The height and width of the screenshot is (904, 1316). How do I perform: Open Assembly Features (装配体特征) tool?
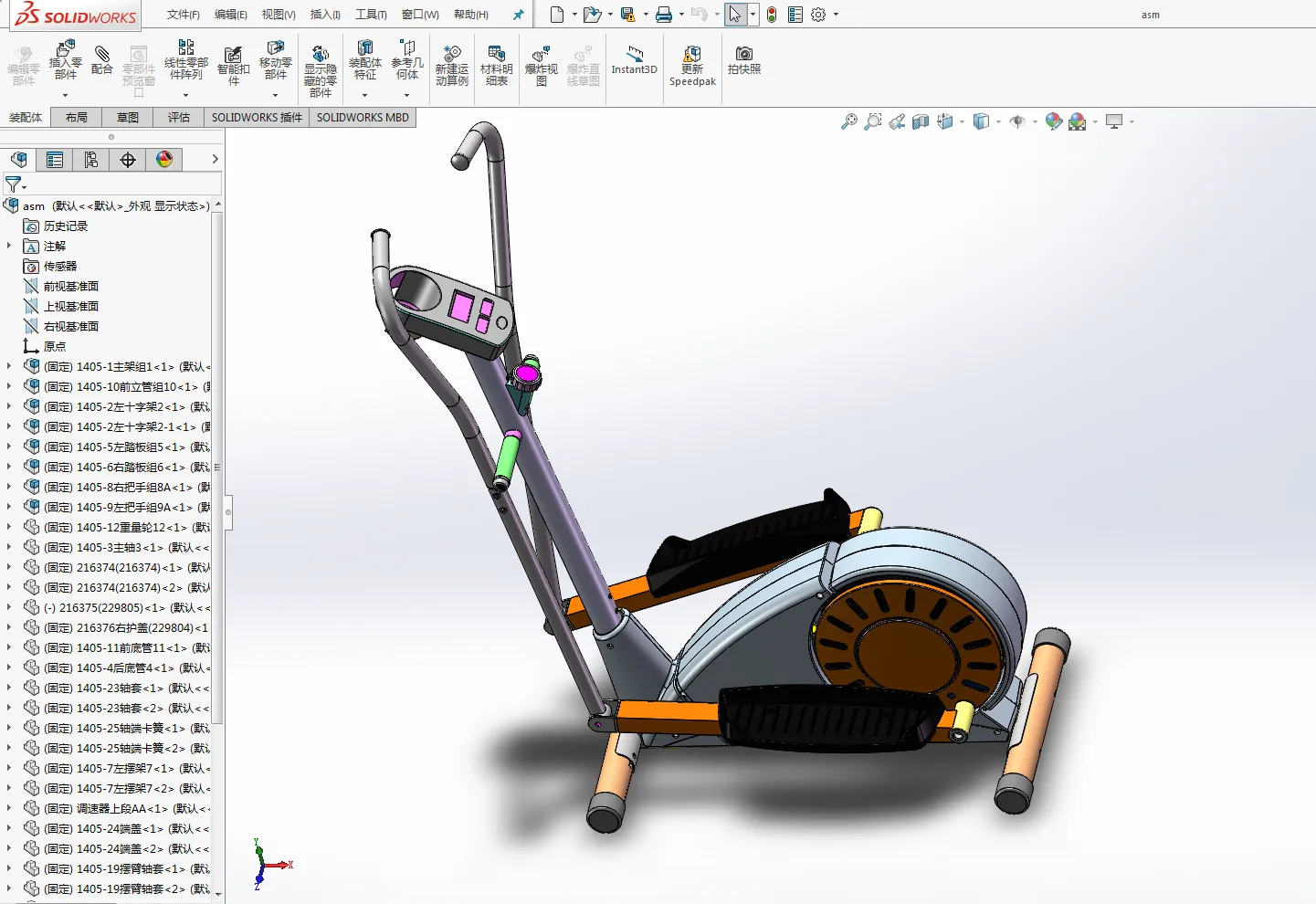365,60
